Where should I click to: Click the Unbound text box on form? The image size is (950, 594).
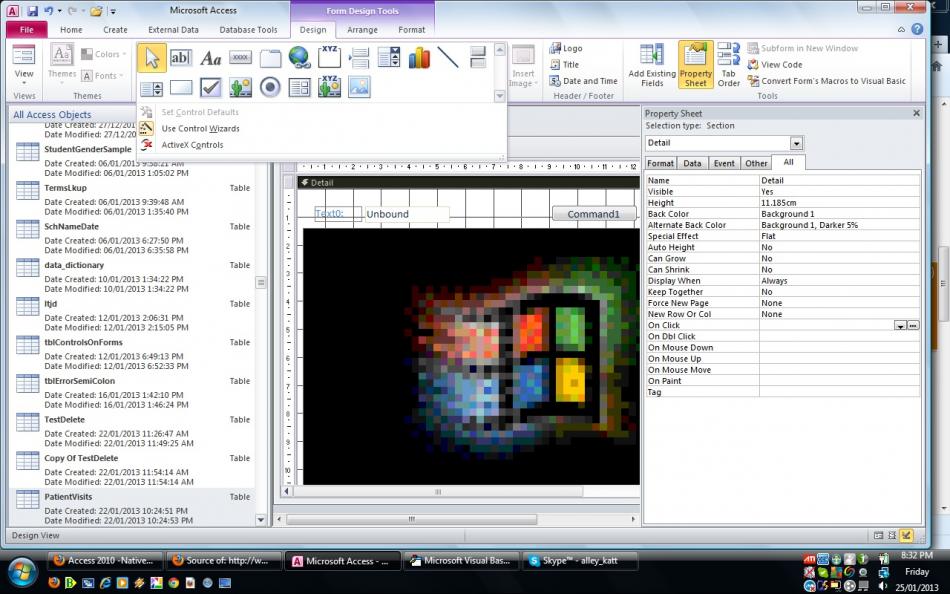click(407, 214)
